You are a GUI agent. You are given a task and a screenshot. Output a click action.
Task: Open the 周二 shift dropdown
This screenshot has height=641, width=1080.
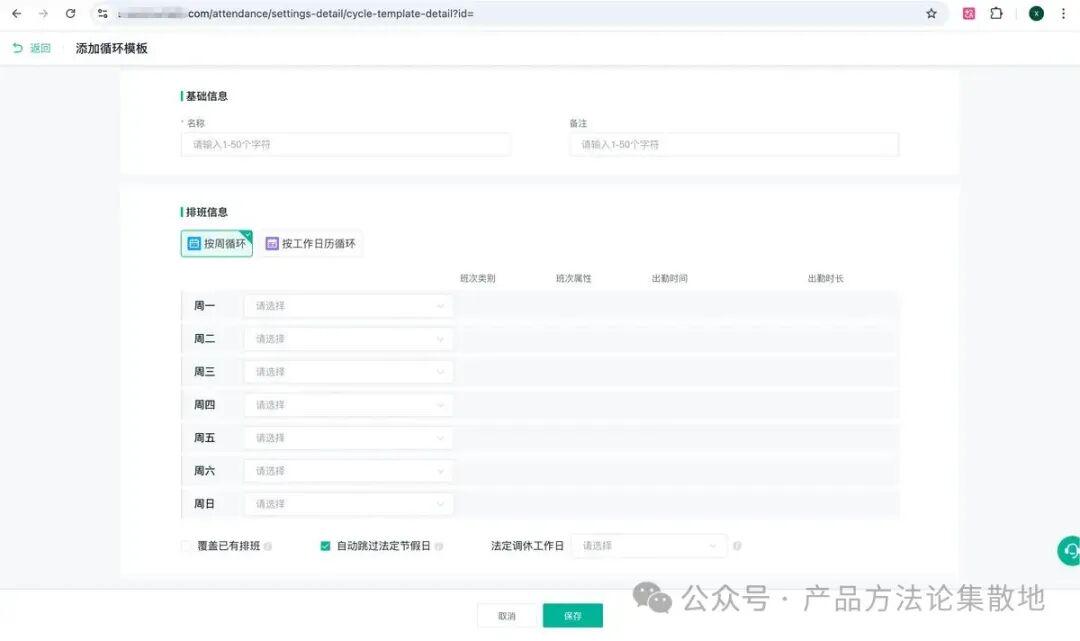tap(349, 339)
